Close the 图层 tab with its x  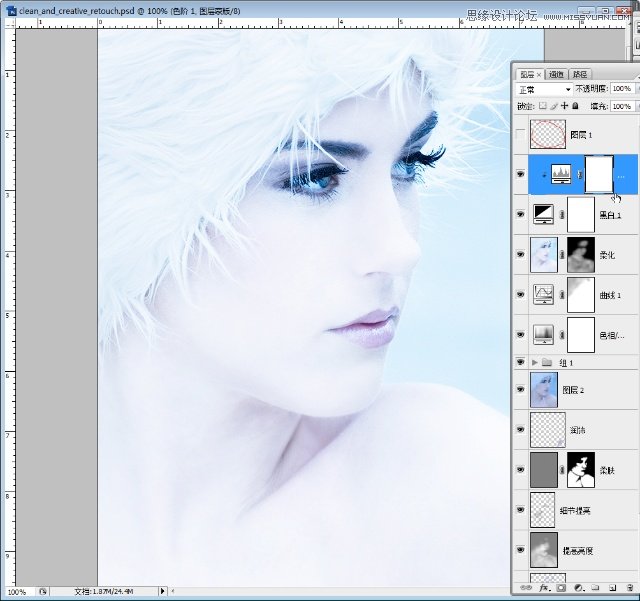point(539,75)
